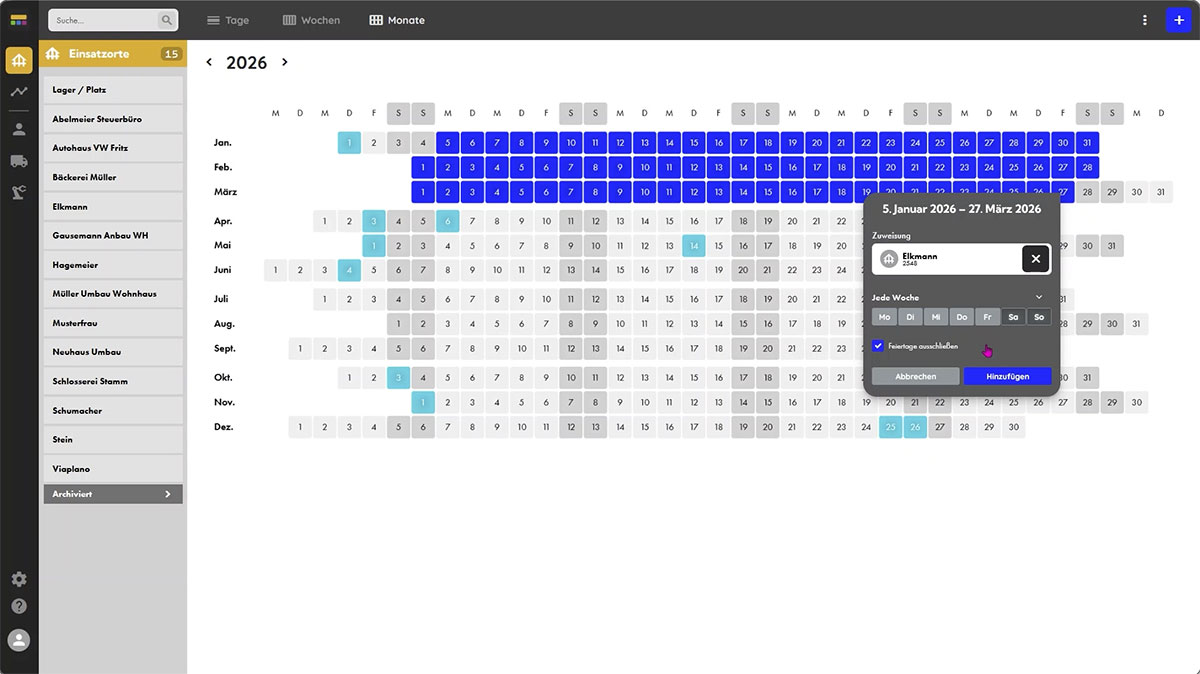Switch to the Tage view tab
1200x674 pixels.
pyautogui.click(x=227, y=20)
